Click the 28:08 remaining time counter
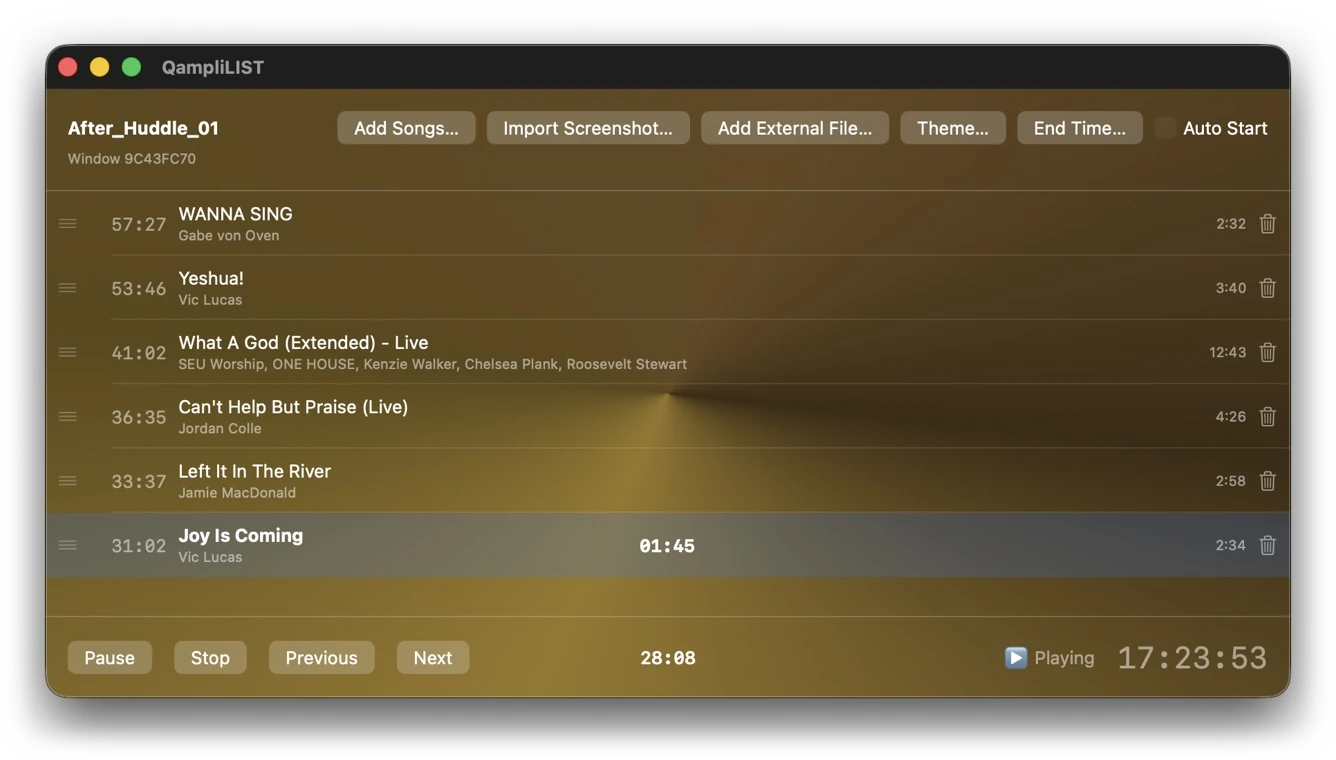Viewport: 1336px width, 760px height. coord(668,658)
